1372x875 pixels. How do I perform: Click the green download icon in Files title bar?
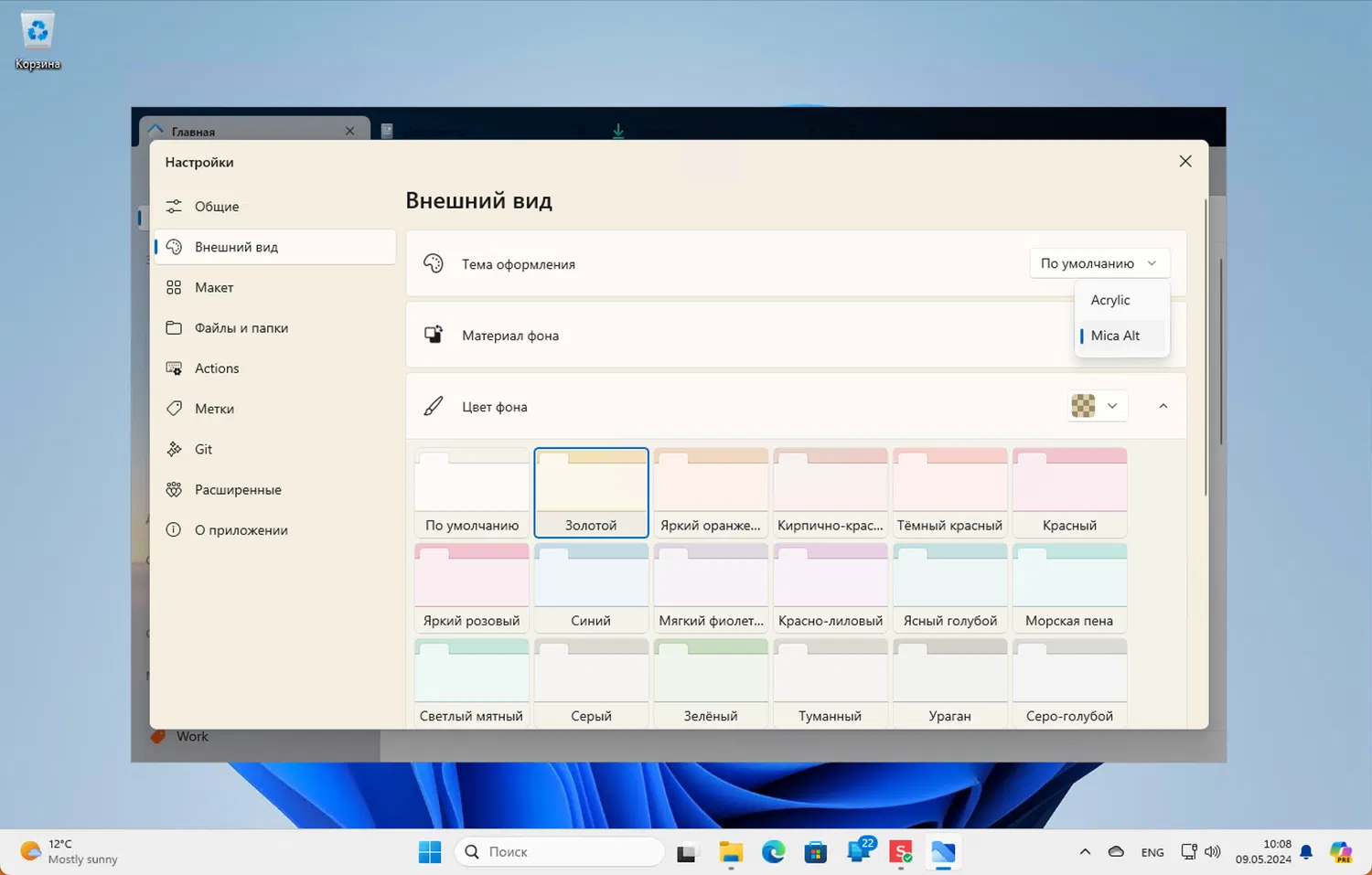tap(618, 132)
